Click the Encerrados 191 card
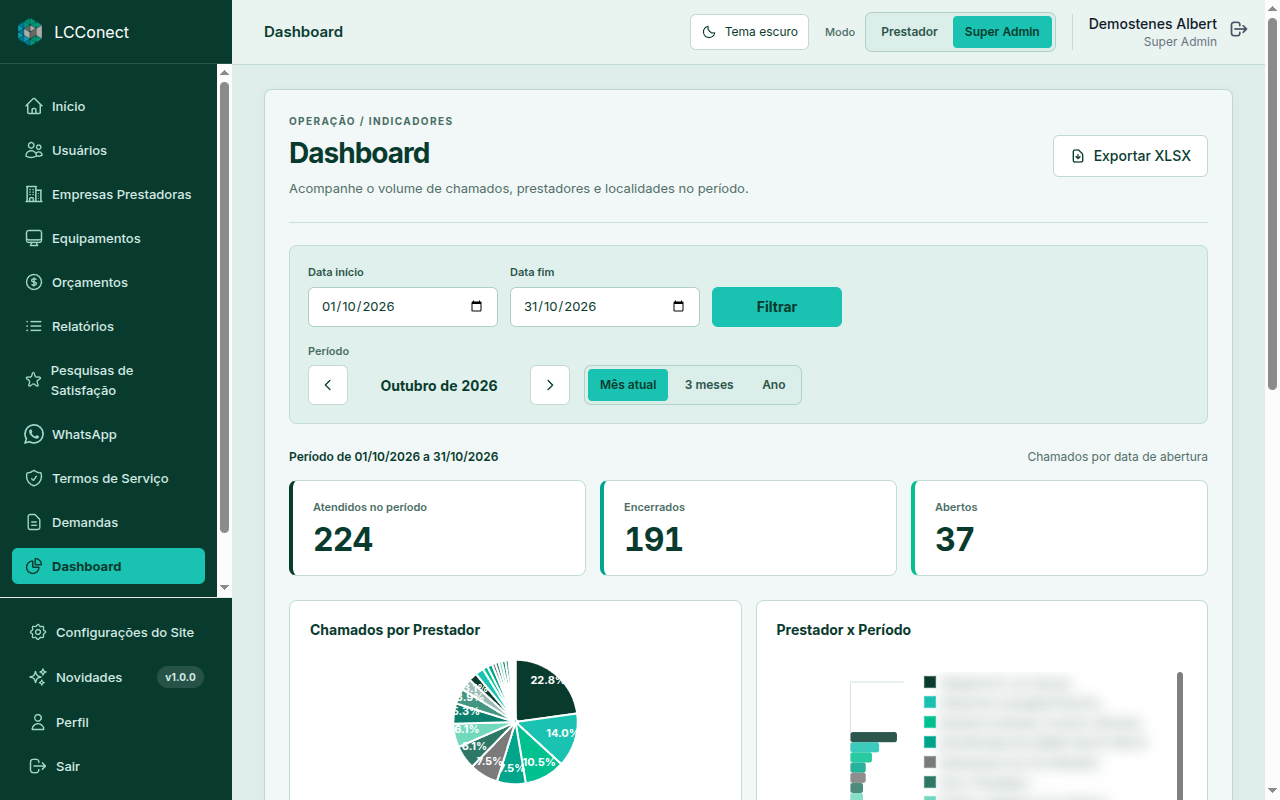The image size is (1280, 800). pyautogui.click(x=748, y=528)
